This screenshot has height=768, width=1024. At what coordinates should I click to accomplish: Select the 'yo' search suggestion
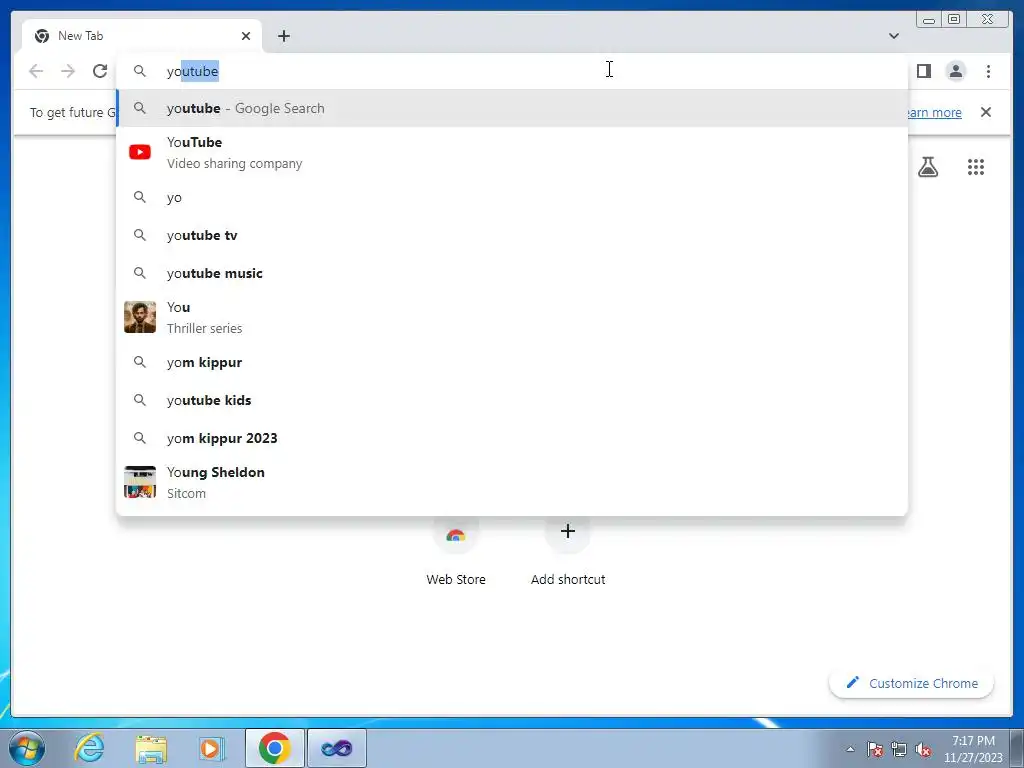pyautogui.click(x=512, y=197)
